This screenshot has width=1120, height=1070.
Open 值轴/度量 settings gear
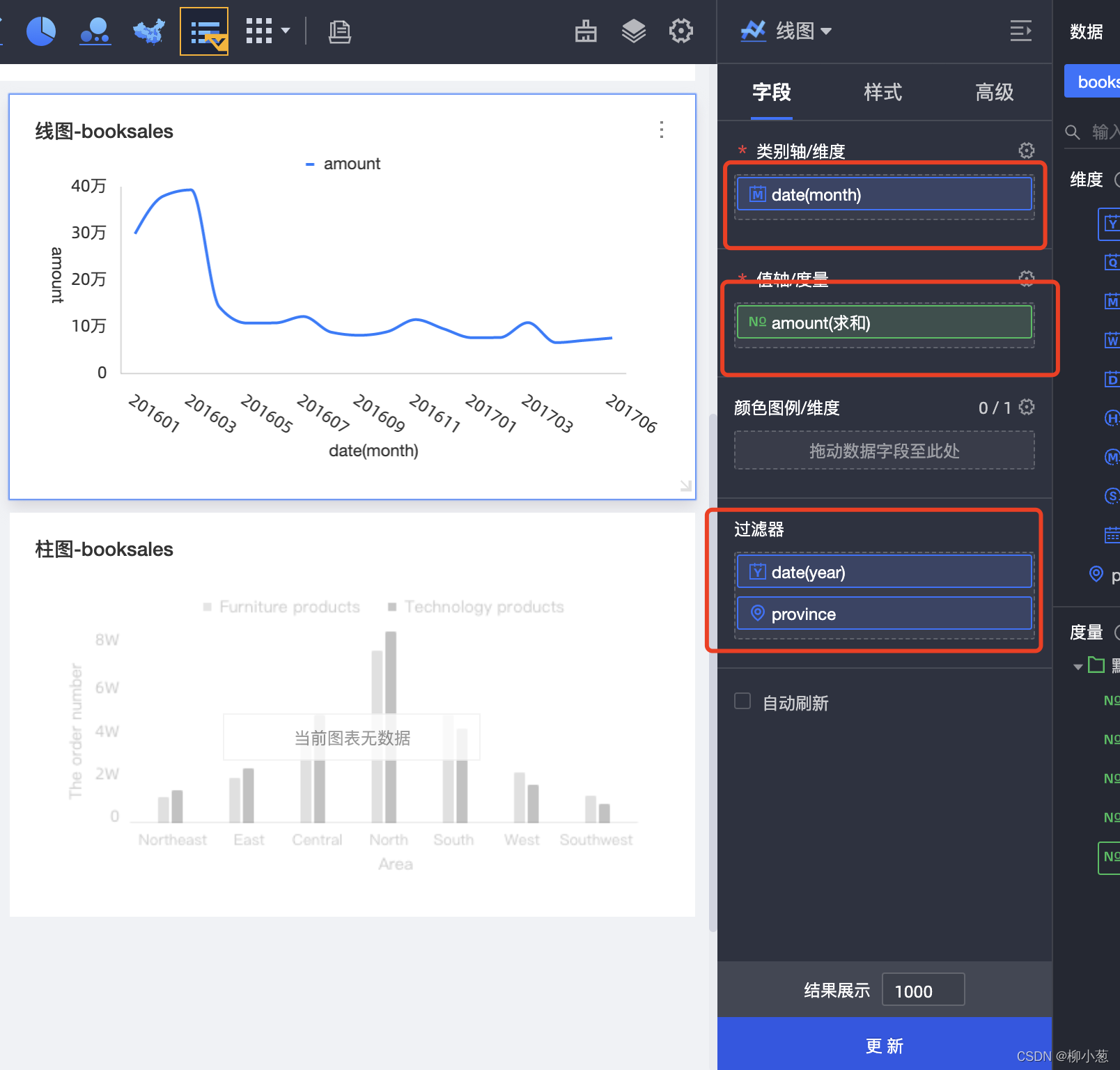(x=1027, y=279)
